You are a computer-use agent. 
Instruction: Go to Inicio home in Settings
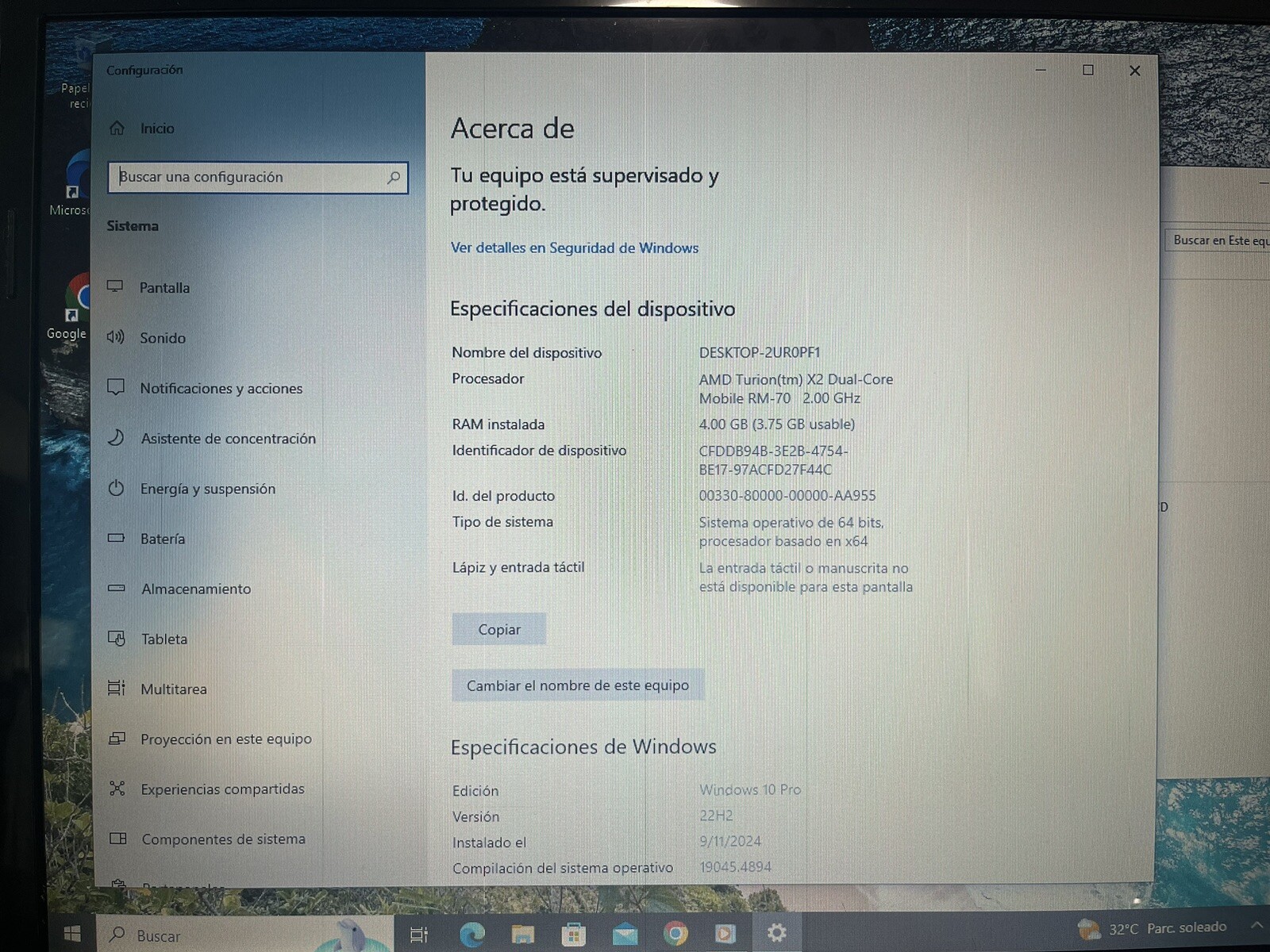[x=141, y=129]
